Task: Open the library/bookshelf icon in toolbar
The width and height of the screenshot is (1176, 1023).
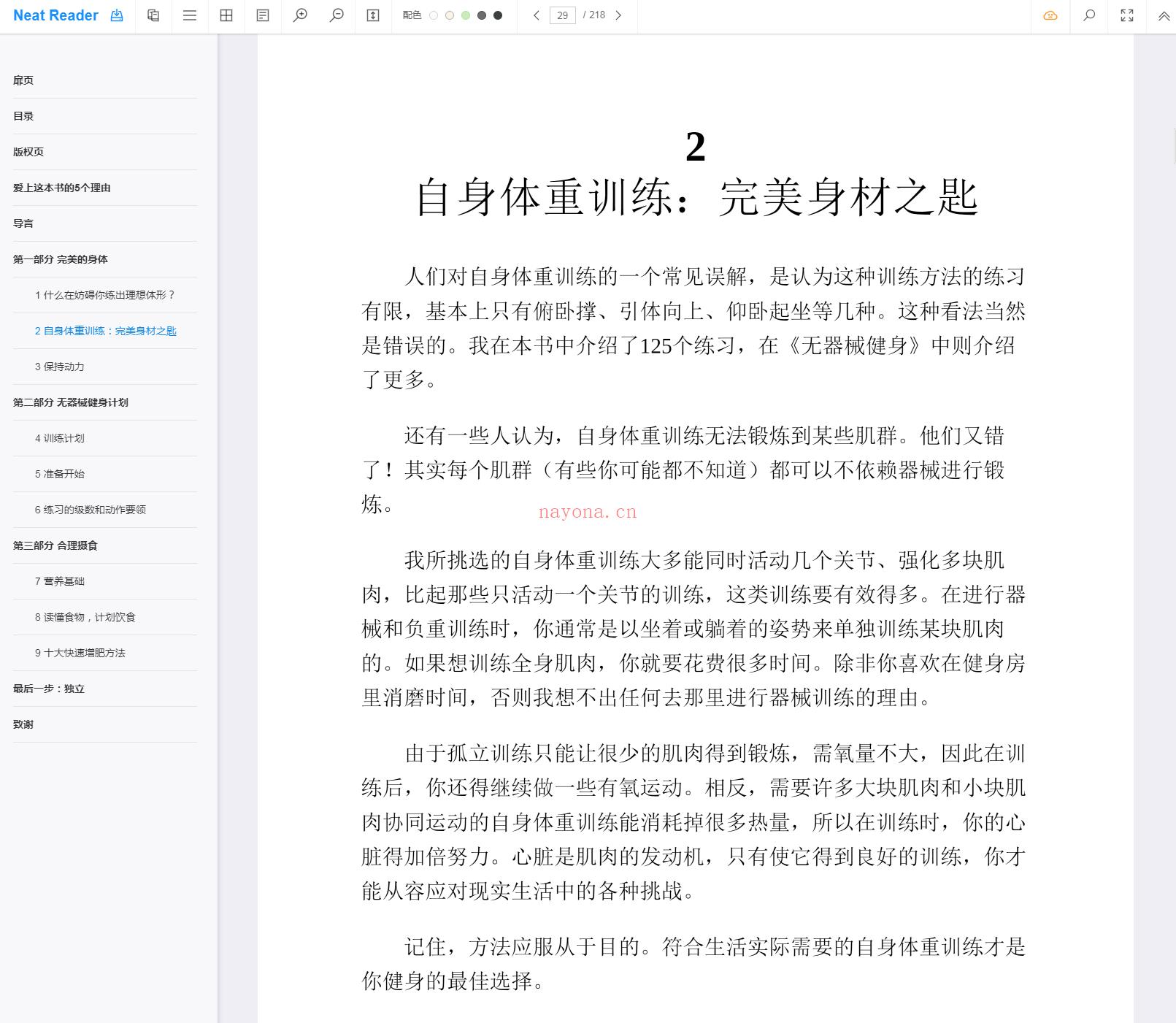Action: pos(153,15)
